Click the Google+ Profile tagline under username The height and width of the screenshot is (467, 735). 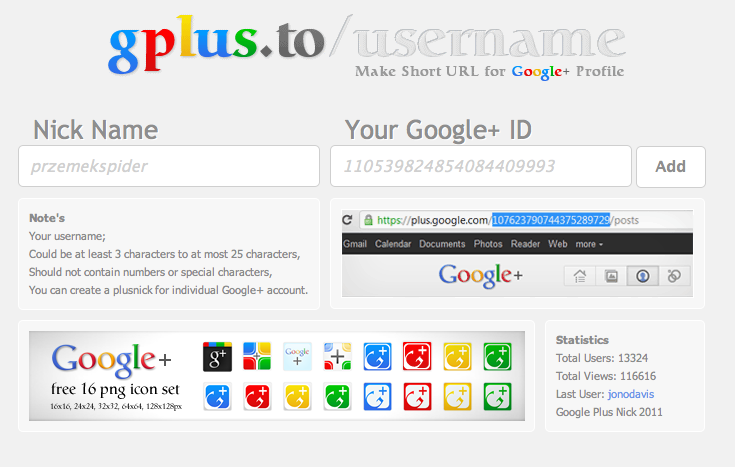489,72
